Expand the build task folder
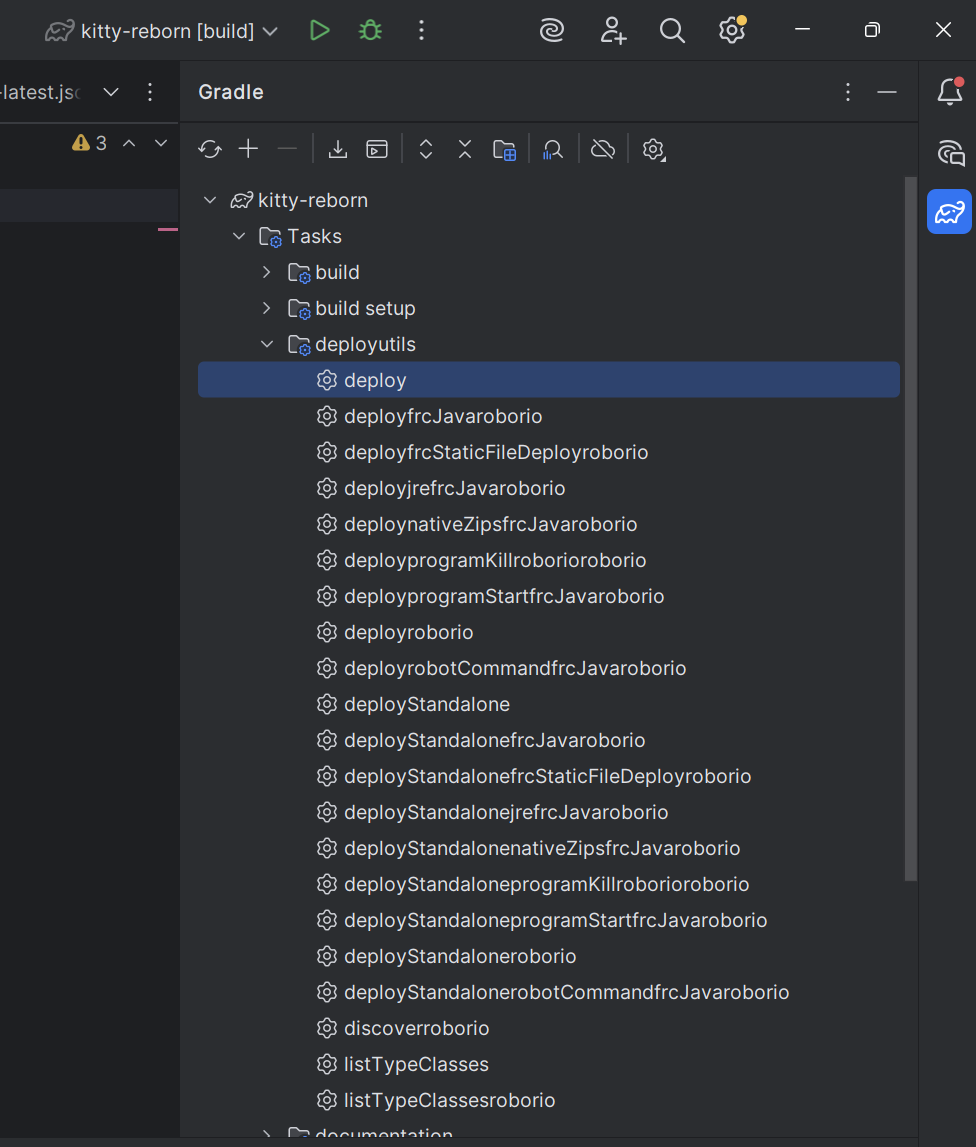 click(x=267, y=272)
